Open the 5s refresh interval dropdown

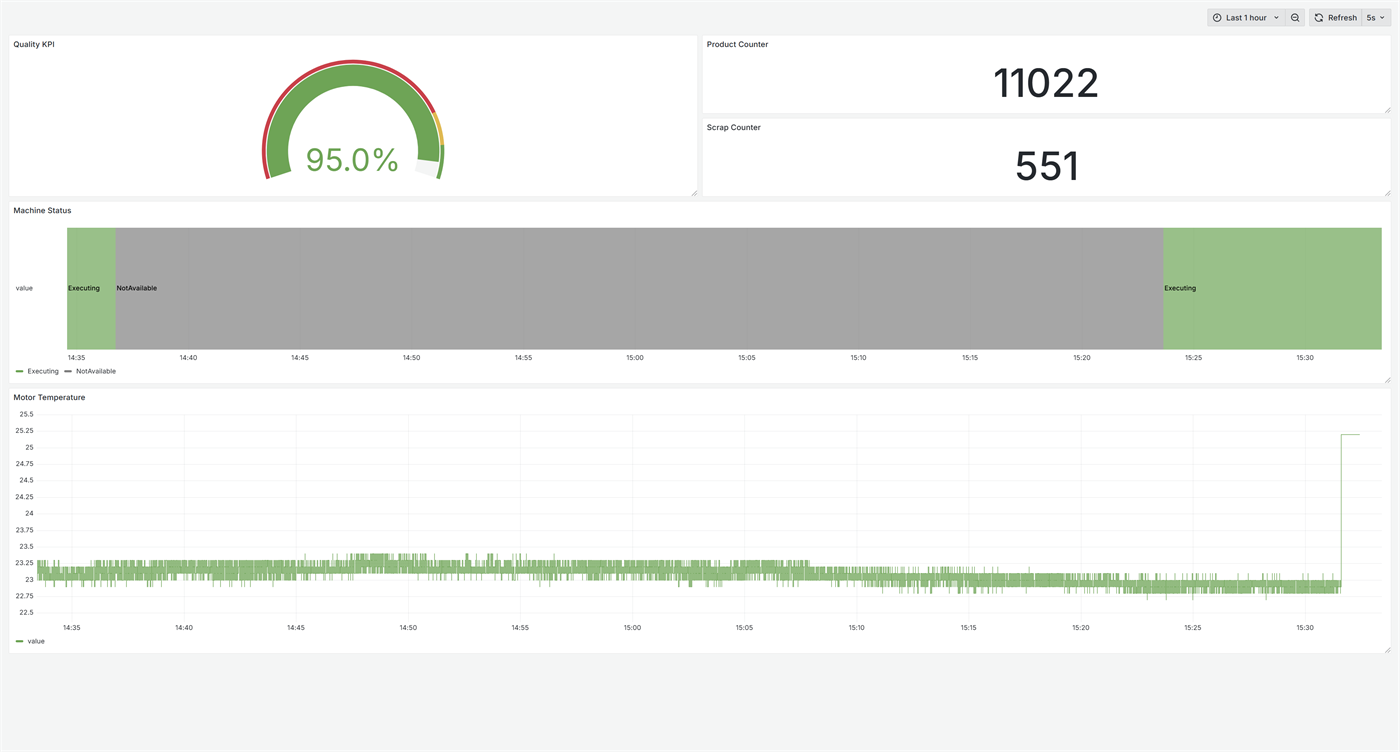tap(1372, 17)
